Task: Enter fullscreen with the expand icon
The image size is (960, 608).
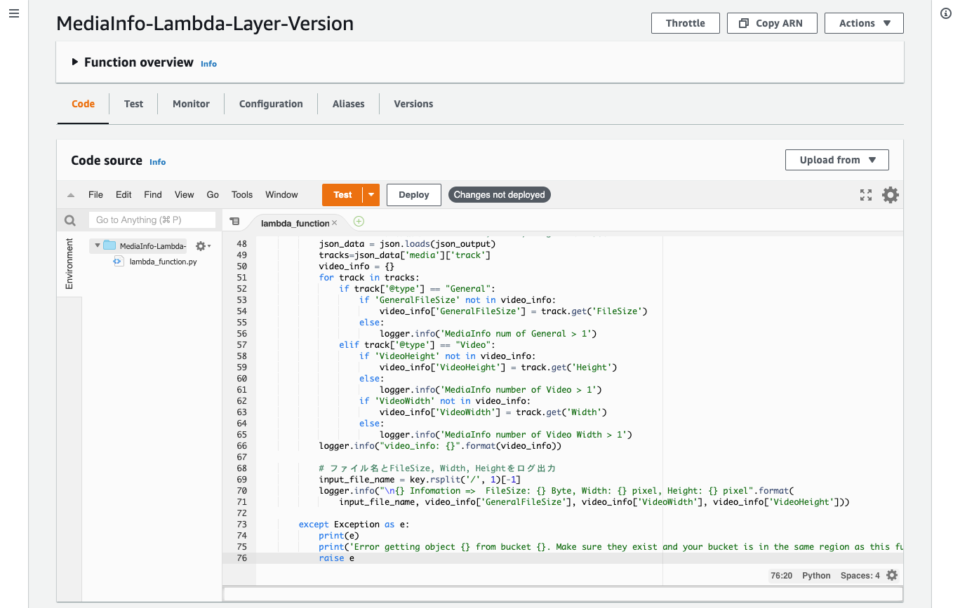Action: [x=866, y=195]
